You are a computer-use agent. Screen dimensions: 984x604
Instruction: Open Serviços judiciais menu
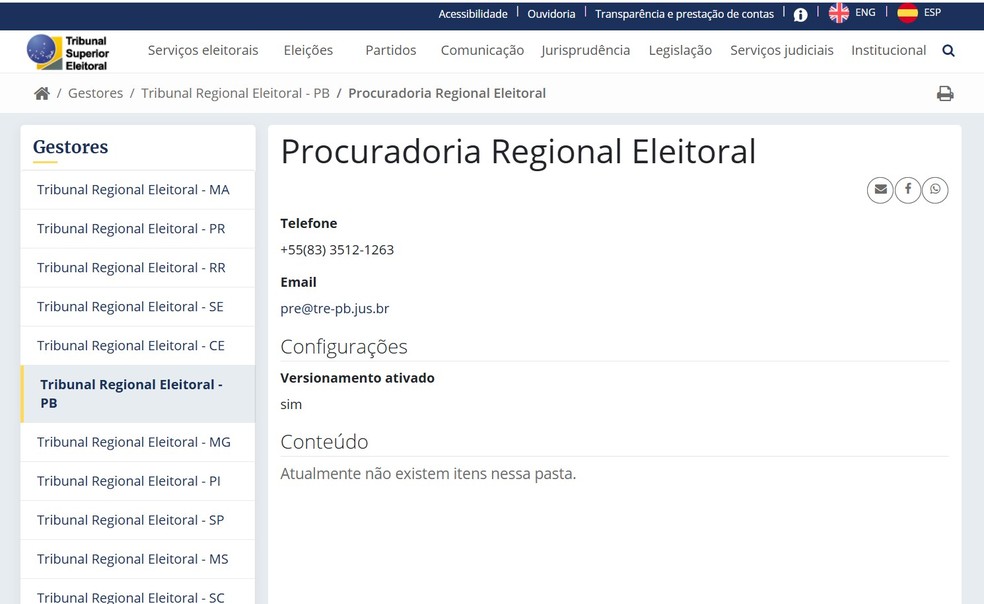[x=781, y=50]
